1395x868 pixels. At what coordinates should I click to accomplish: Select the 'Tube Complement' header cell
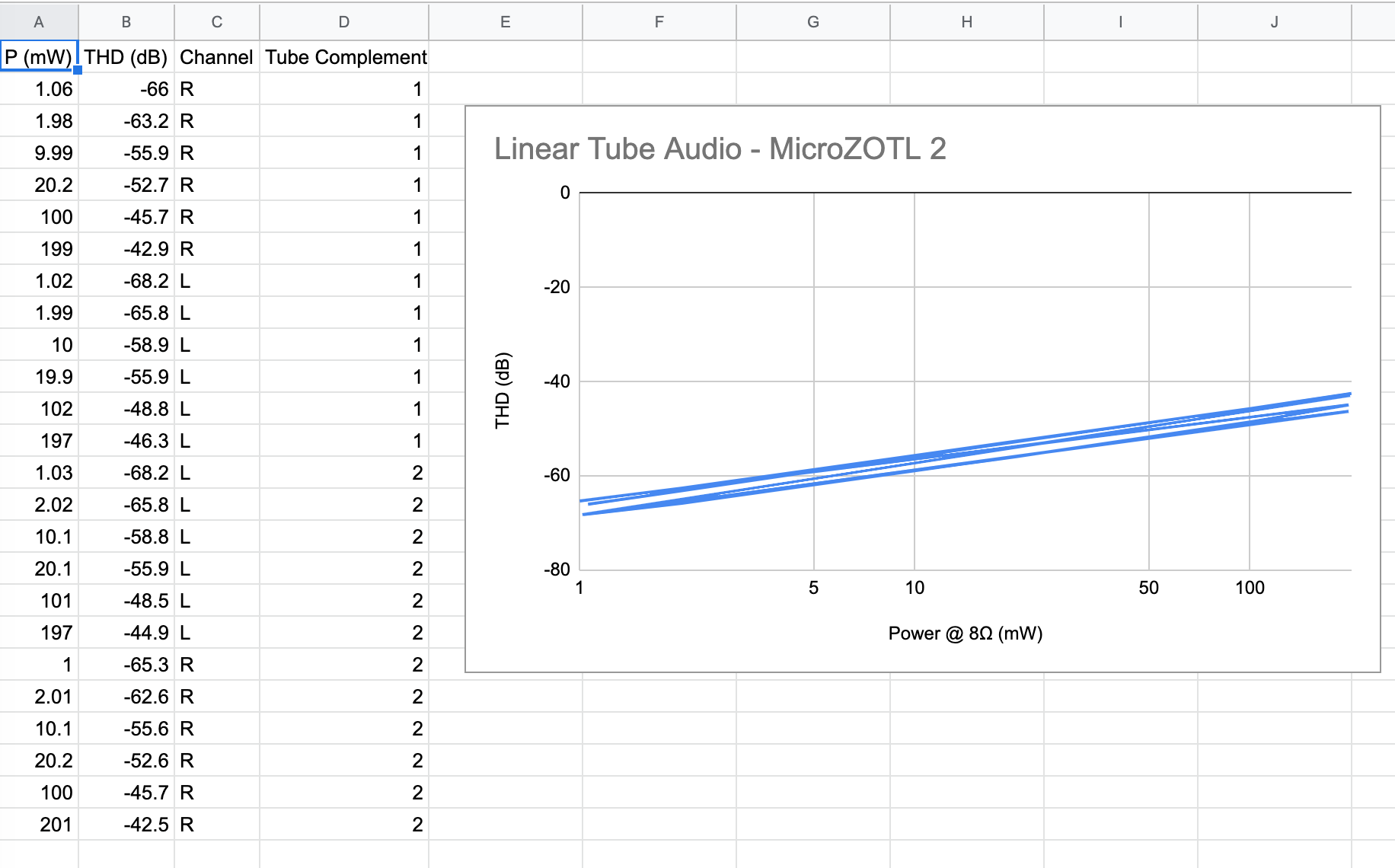[x=345, y=57]
